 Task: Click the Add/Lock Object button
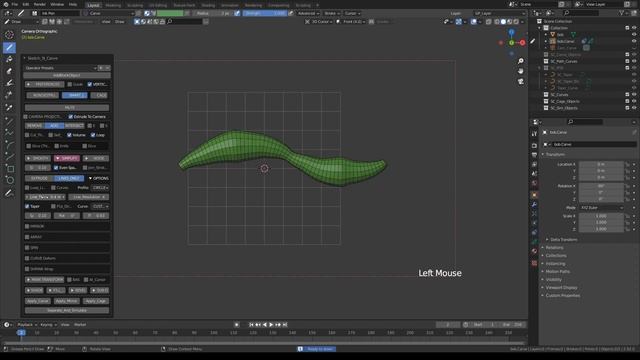pyautogui.click(x=67, y=76)
